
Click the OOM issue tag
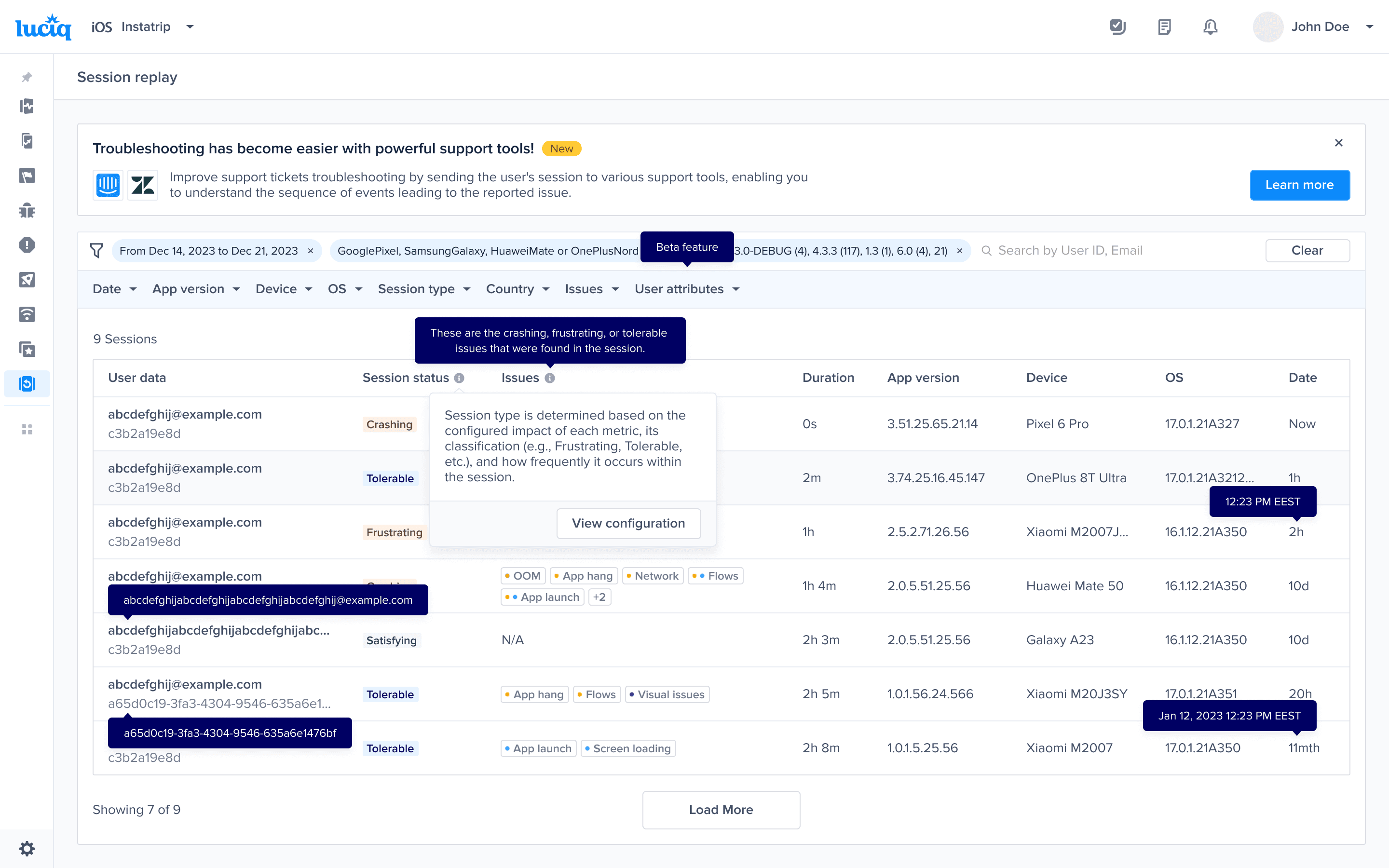(523, 576)
